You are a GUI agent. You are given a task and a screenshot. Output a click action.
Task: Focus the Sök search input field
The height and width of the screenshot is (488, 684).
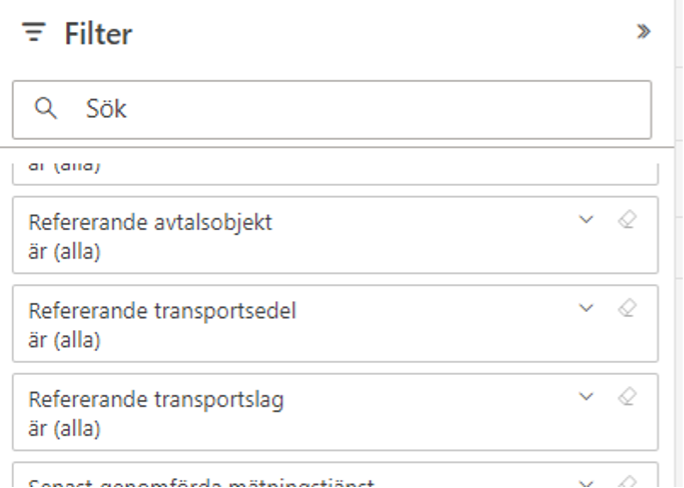coord(332,109)
